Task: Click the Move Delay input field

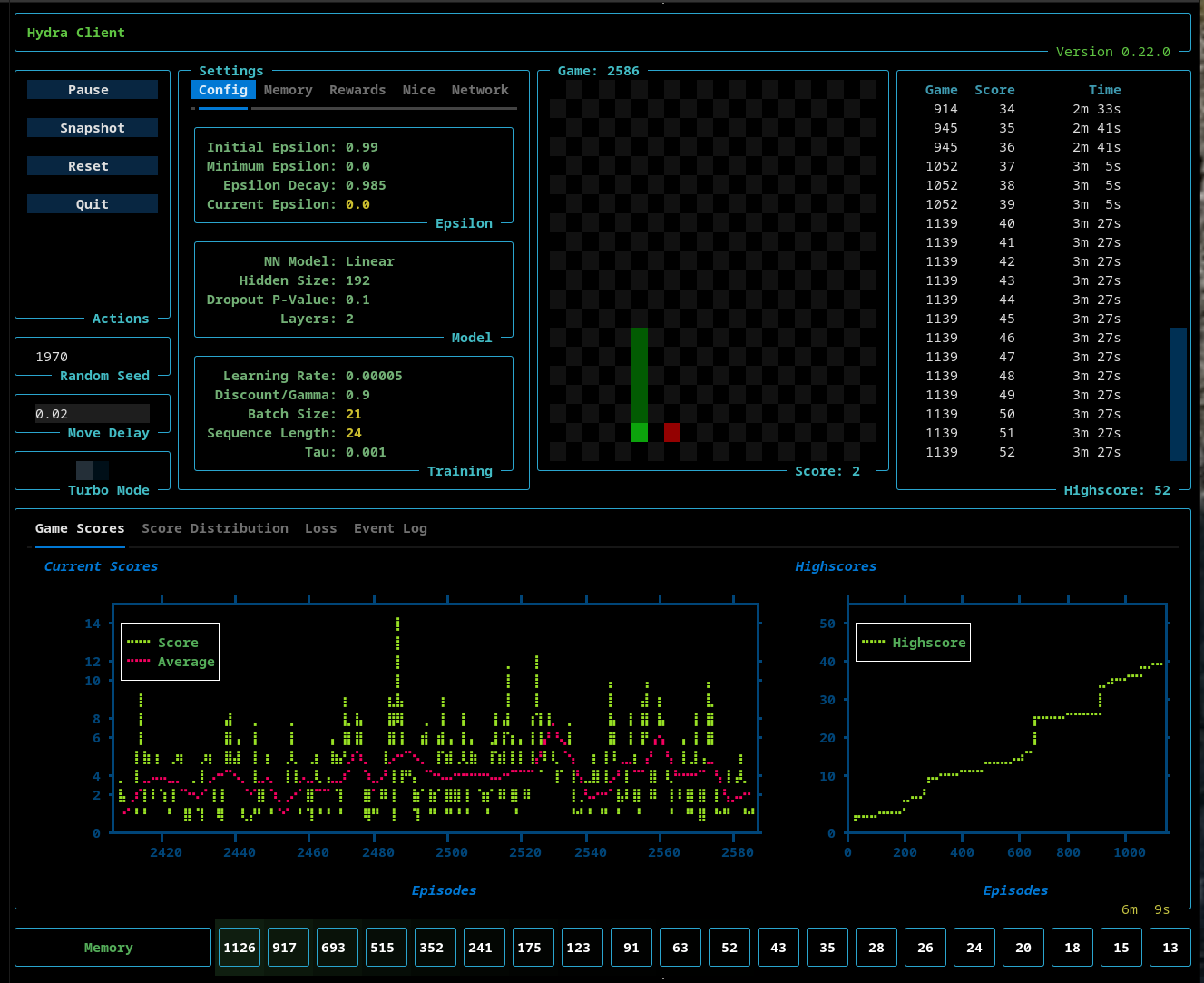Action: (93, 414)
